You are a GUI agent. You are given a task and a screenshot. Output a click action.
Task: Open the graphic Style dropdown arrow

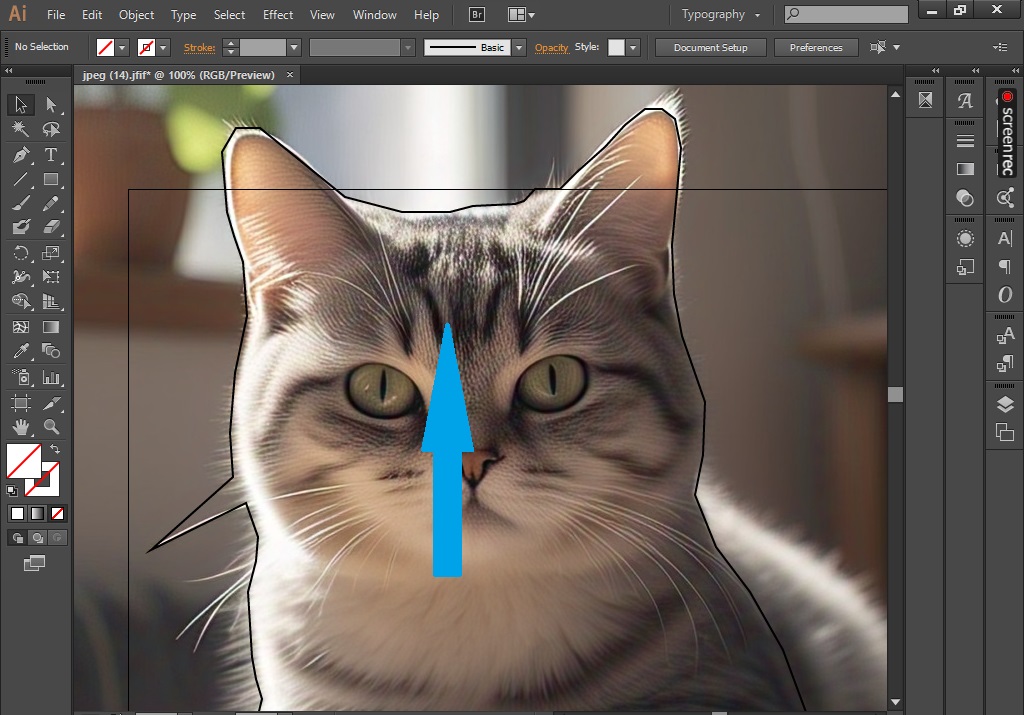click(633, 48)
